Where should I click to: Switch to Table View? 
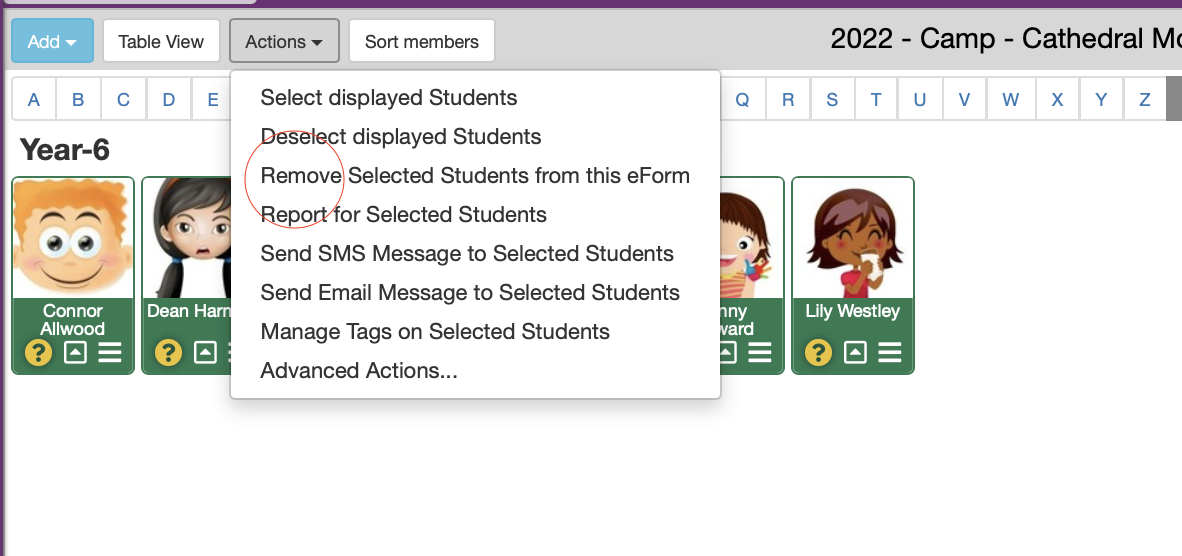(x=161, y=41)
